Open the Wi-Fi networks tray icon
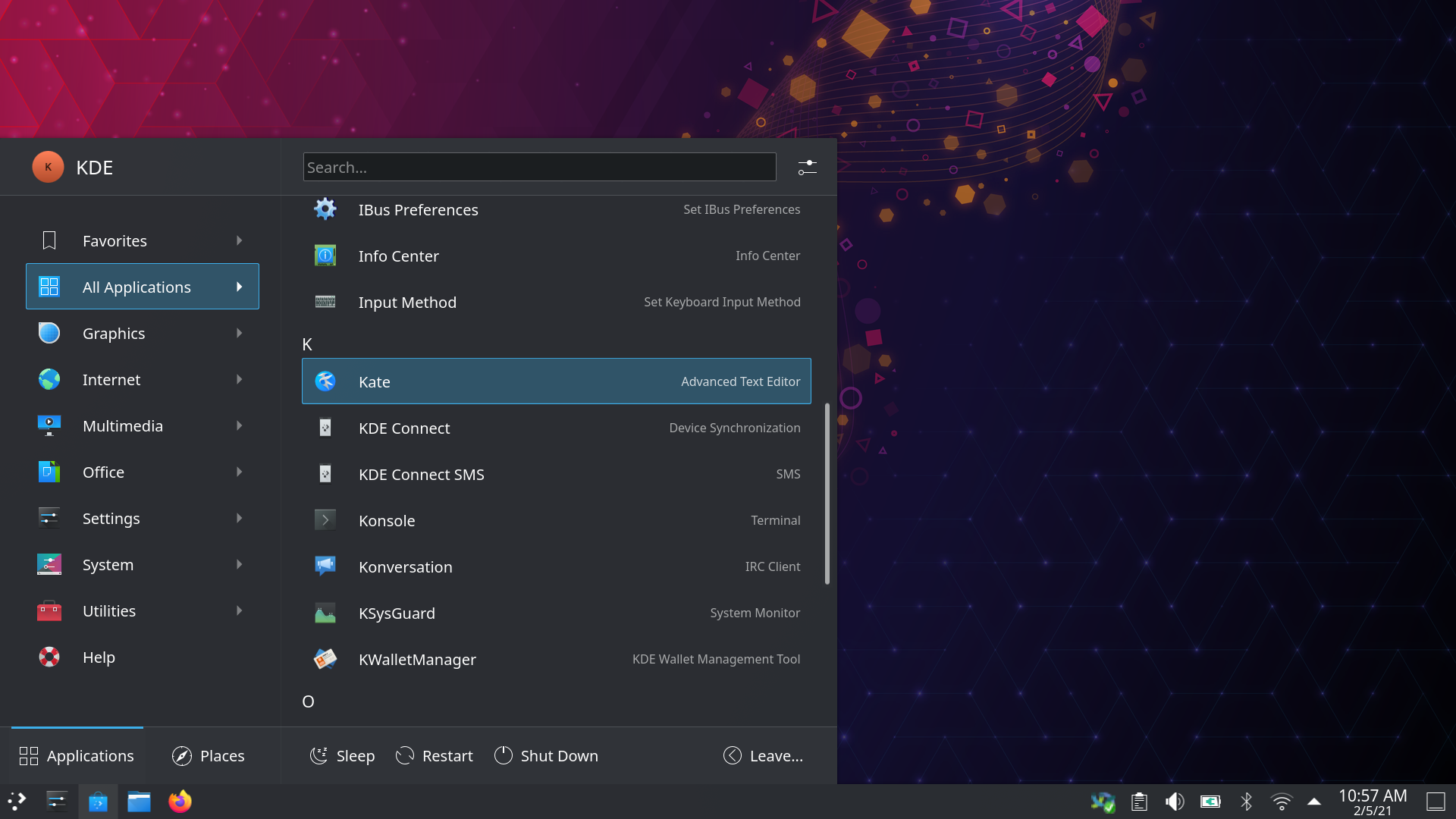This screenshot has width=1456, height=819. click(1282, 802)
